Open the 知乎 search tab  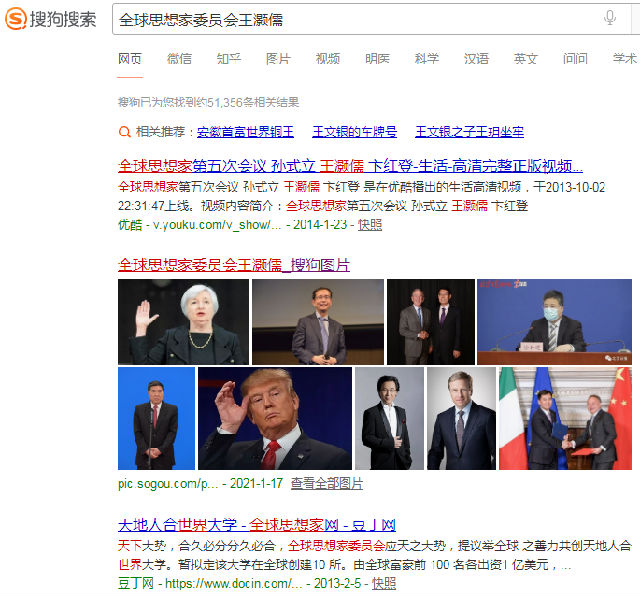(x=229, y=59)
